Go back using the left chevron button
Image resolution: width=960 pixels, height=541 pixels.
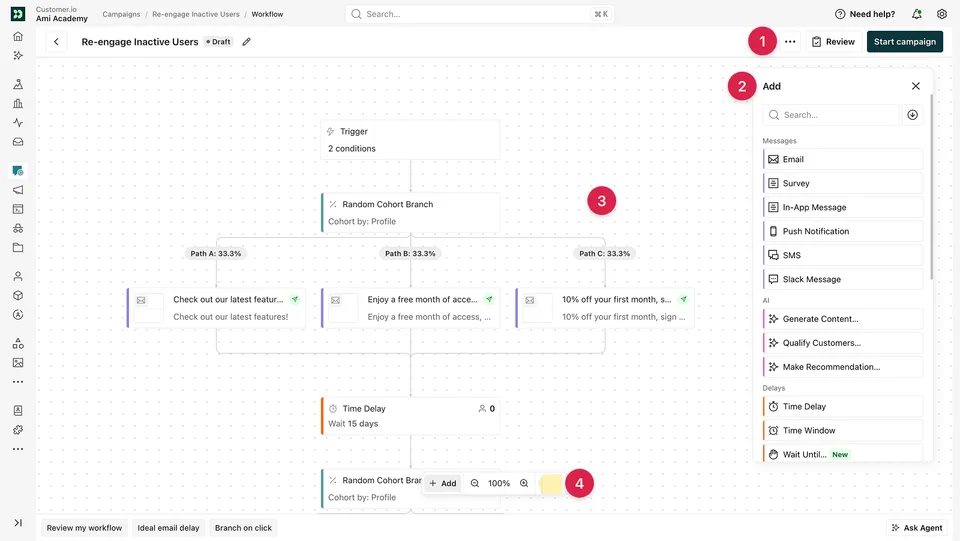tap(56, 42)
